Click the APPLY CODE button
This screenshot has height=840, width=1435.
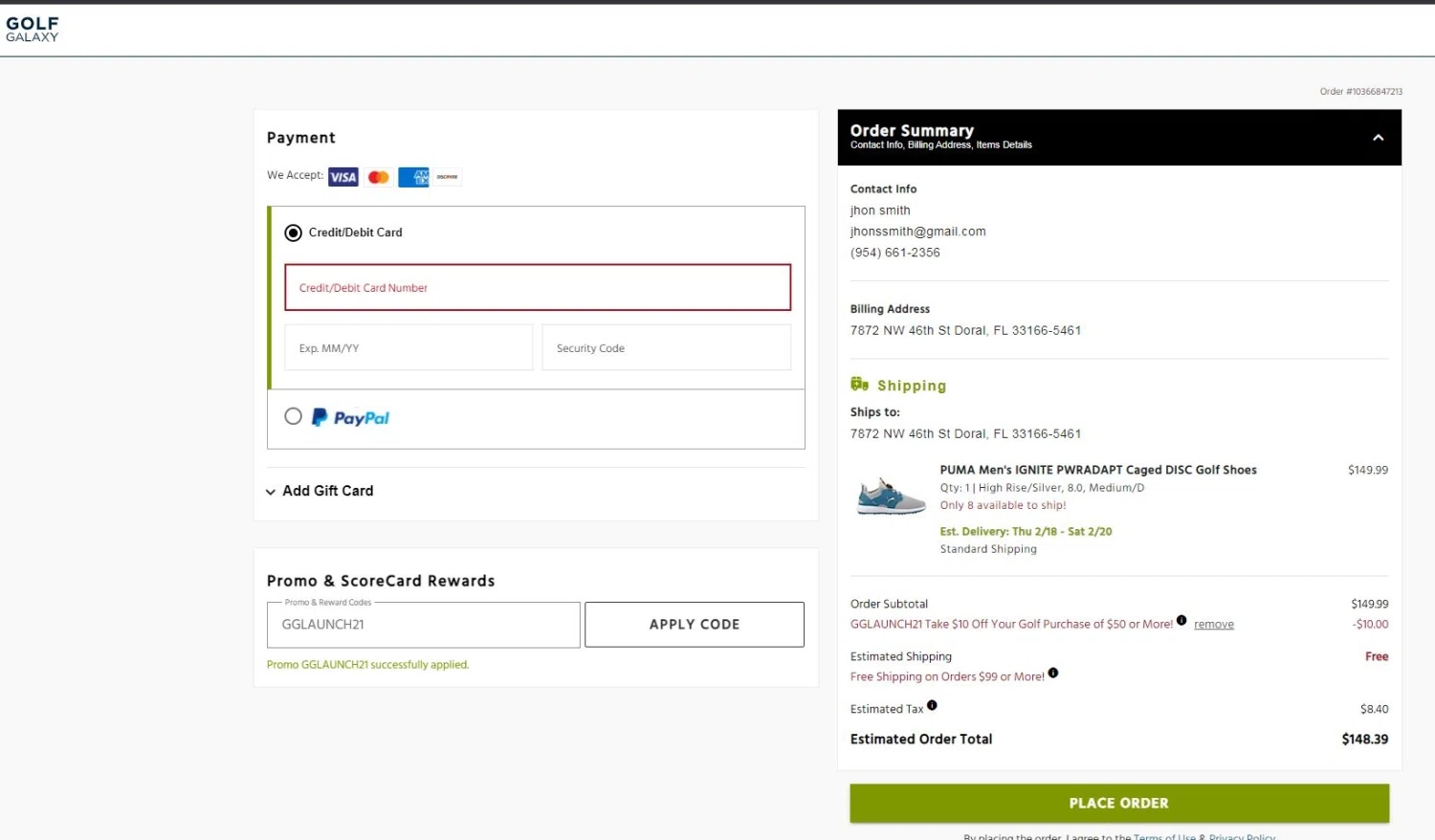tap(695, 625)
